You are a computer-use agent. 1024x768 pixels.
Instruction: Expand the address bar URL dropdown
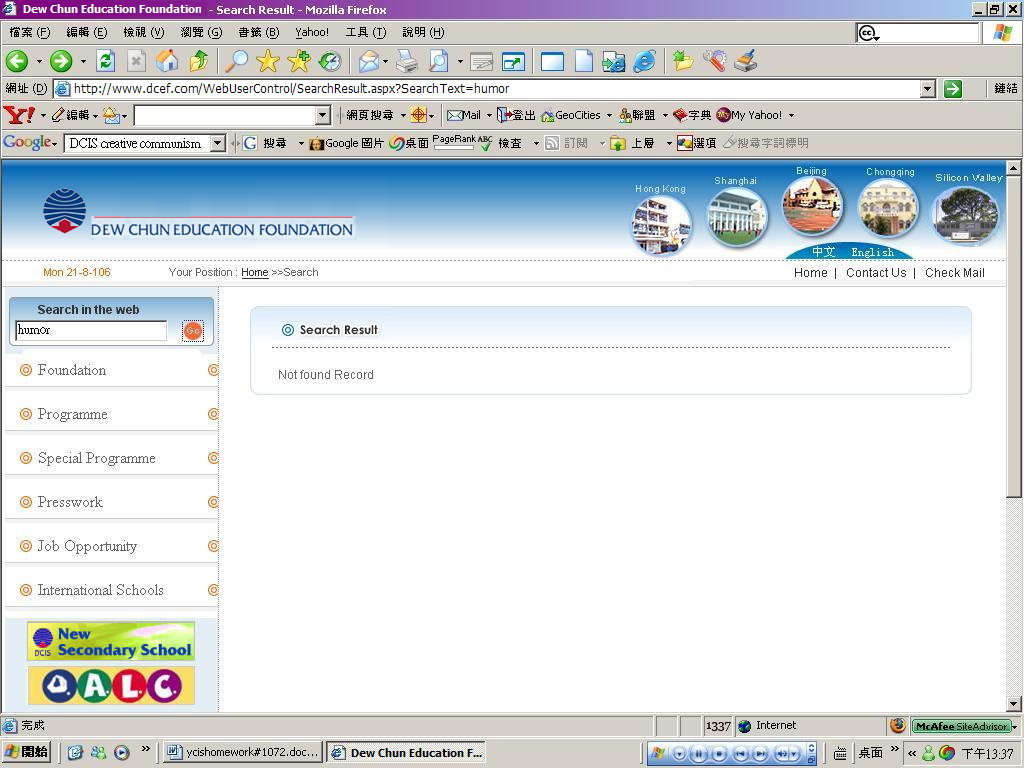click(x=927, y=89)
